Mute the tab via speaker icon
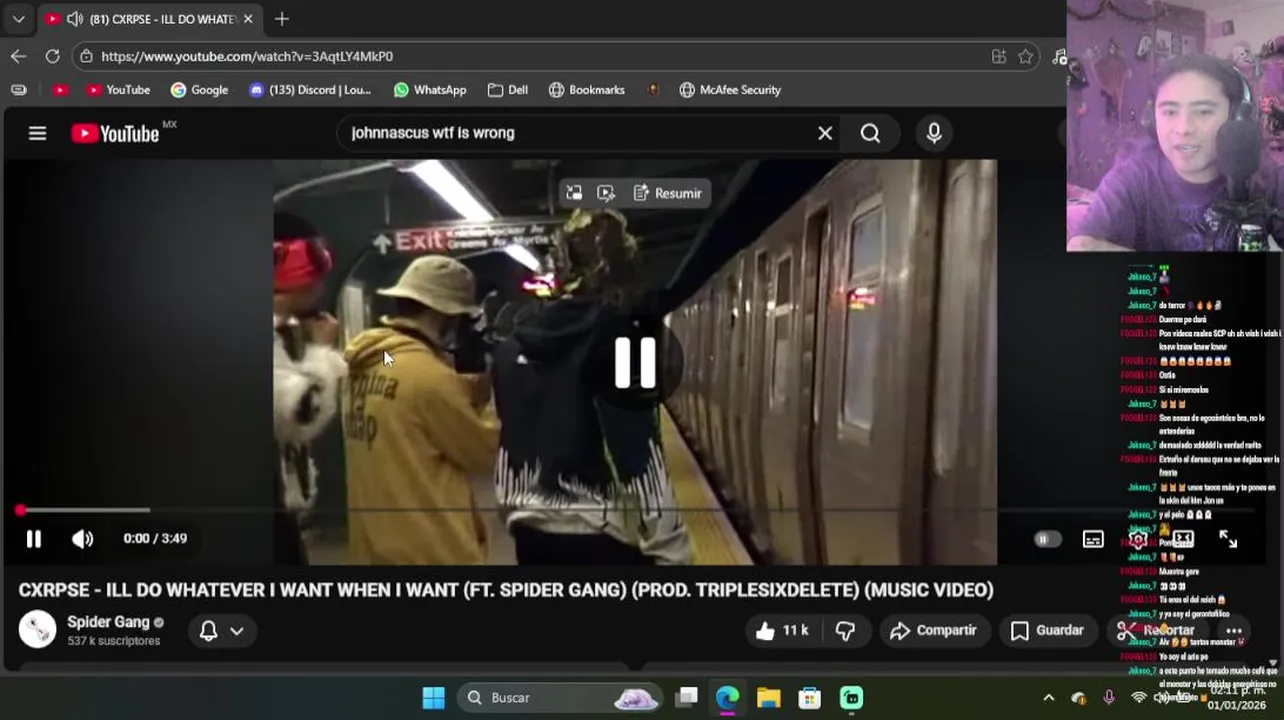This screenshot has height=720, width=1284. tap(74, 19)
